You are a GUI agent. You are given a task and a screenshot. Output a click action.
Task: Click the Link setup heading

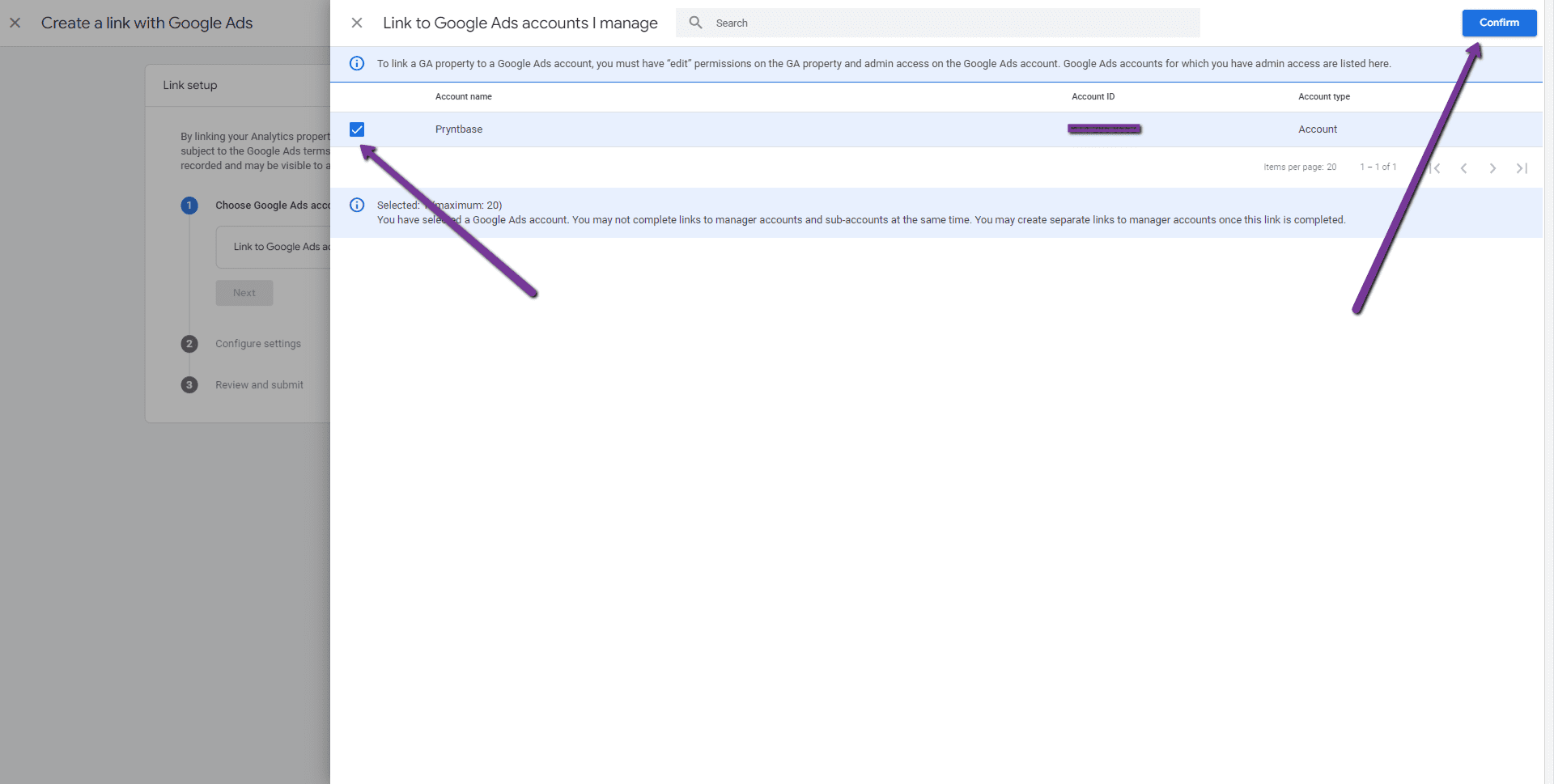(190, 85)
